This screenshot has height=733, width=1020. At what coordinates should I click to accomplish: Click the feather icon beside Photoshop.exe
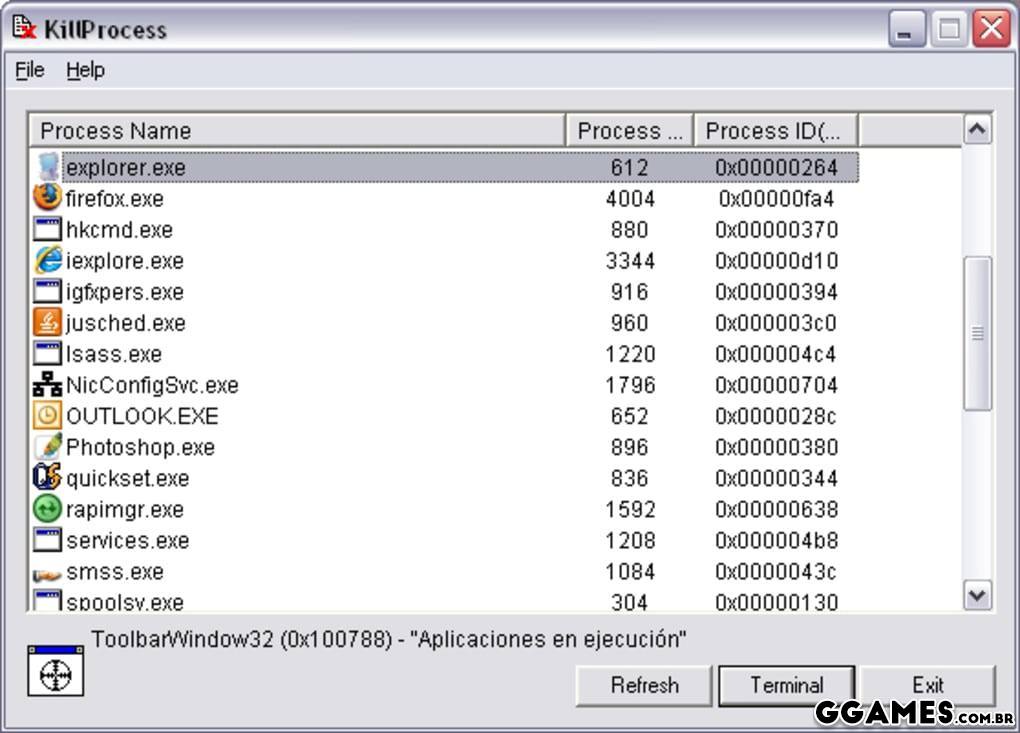[x=47, y=446]
